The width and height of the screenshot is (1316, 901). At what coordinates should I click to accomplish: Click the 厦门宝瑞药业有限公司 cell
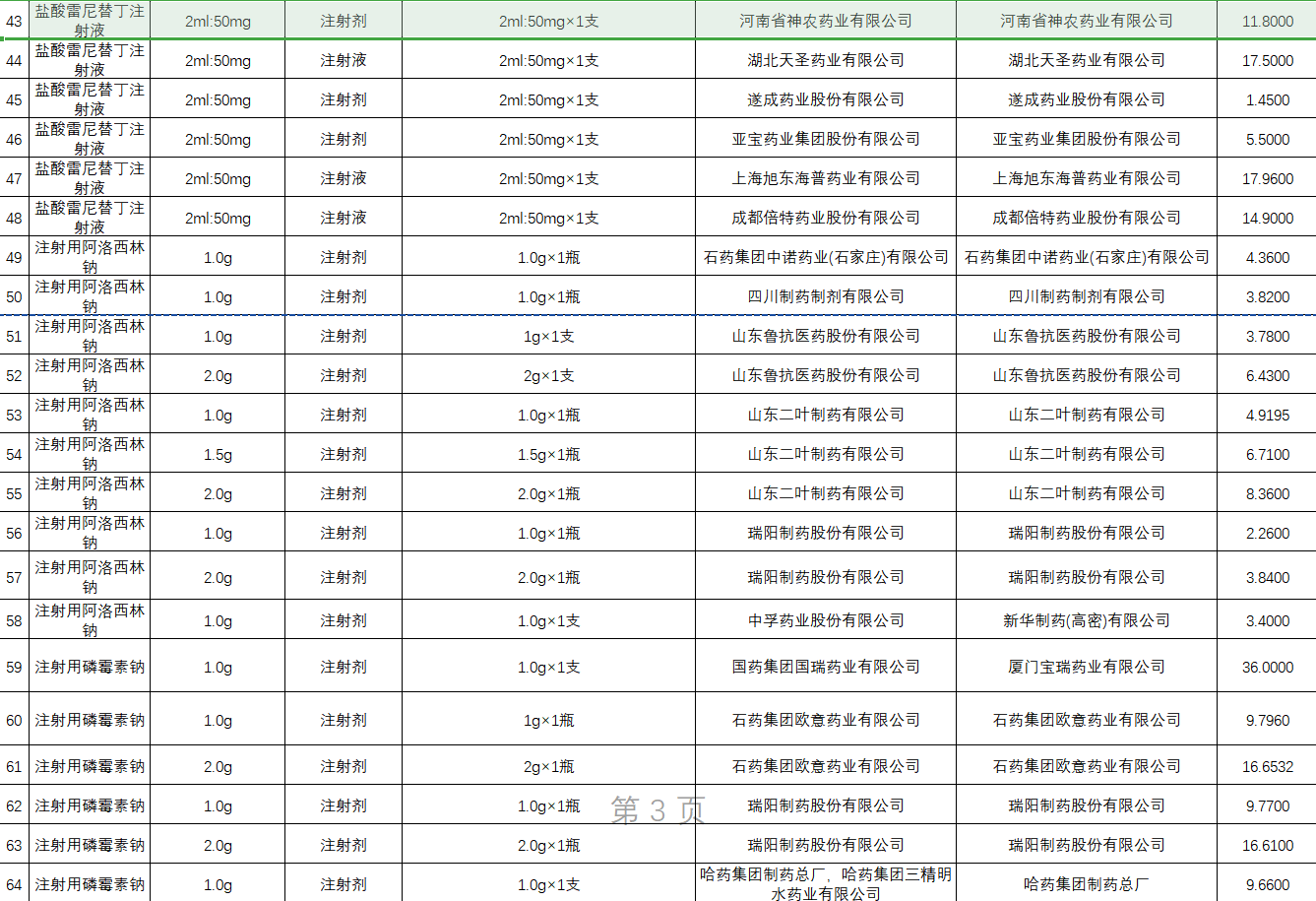(1087, 667)
